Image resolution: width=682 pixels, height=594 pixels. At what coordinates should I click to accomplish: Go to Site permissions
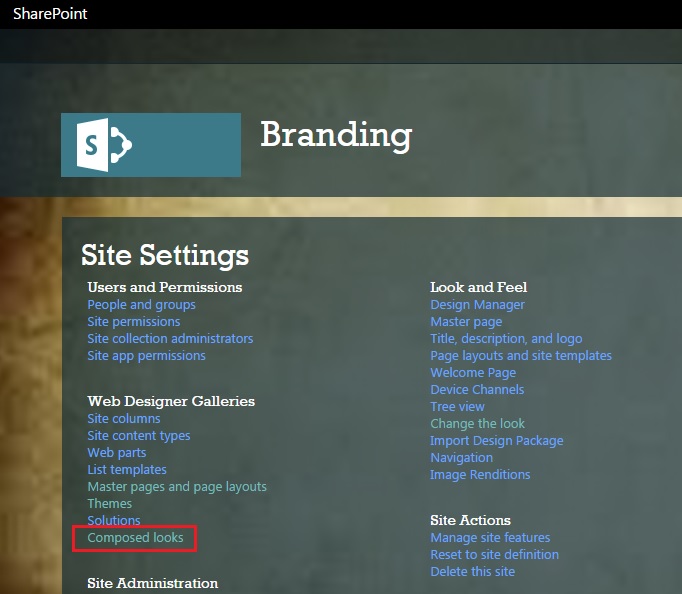pyautogui.click(x=134, y=321)
